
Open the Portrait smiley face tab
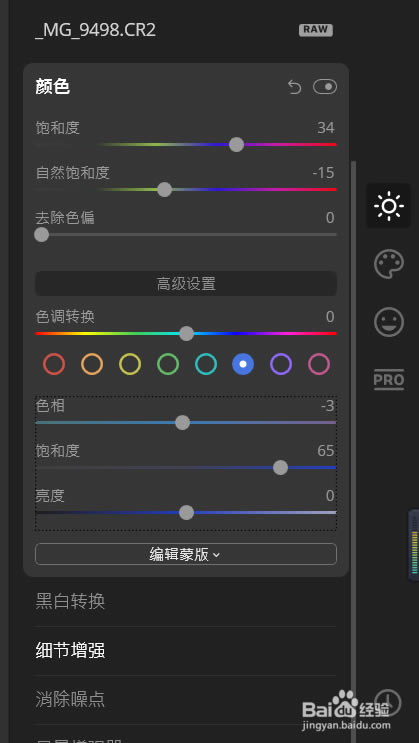click(x=389, y=322)
